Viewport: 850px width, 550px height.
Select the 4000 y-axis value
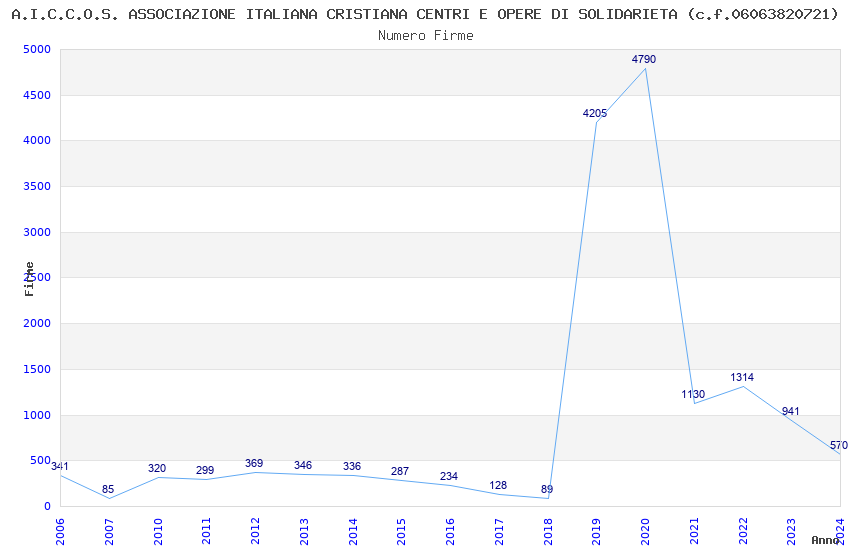(37, 140)
